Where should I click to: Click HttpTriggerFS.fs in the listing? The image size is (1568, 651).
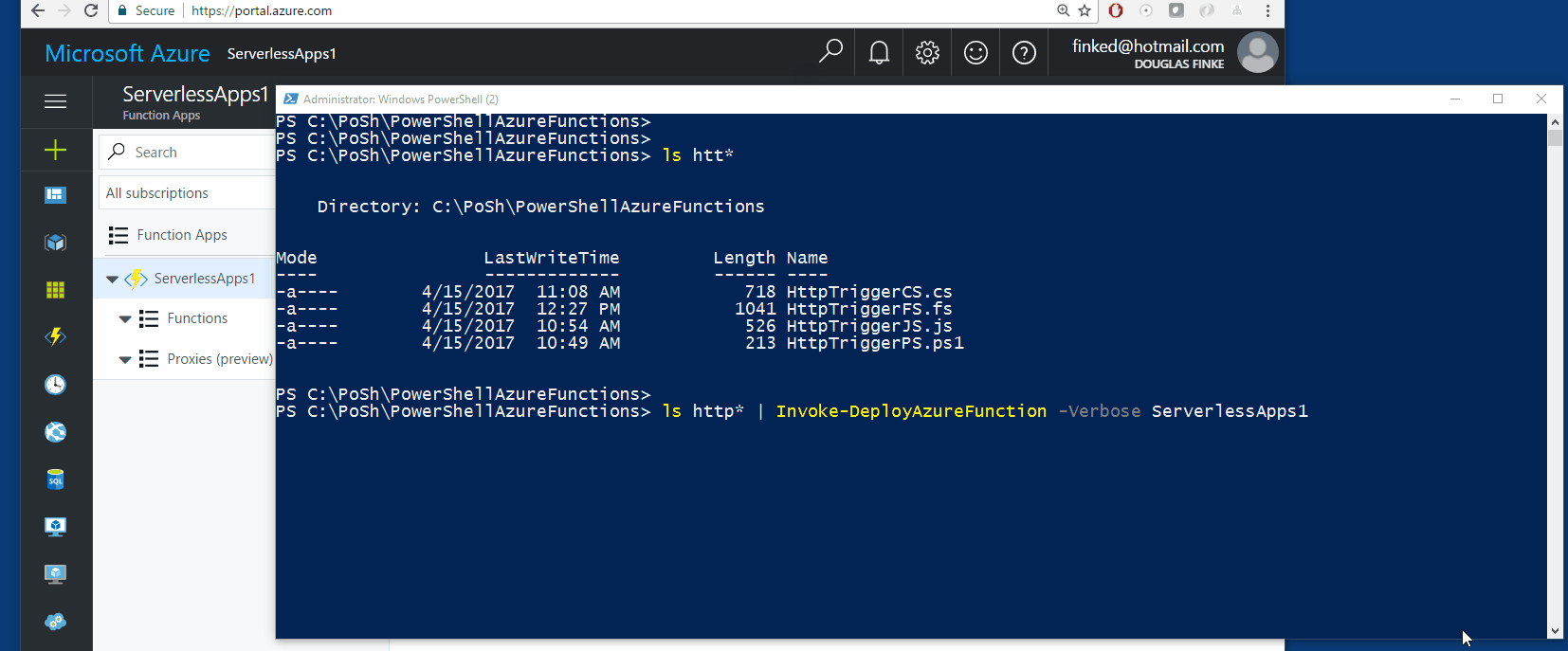[x=869, y=309]
